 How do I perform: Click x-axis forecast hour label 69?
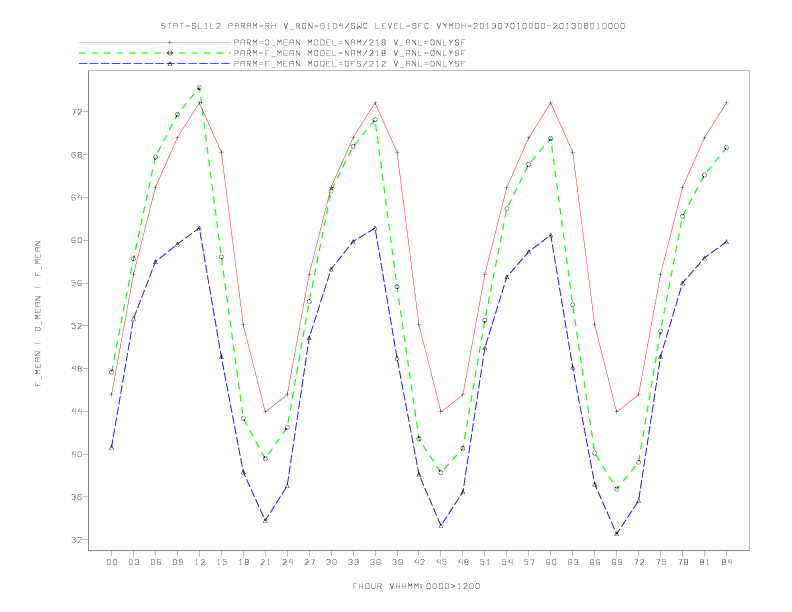pos(617,562)
